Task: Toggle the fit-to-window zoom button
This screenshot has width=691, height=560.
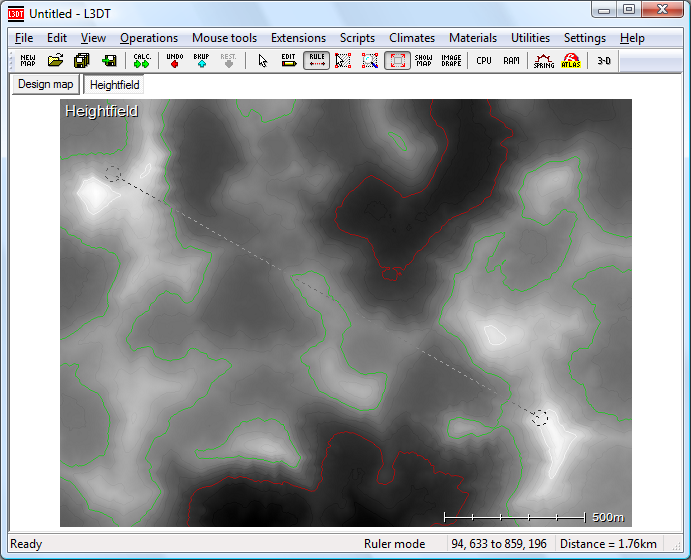Action: pyautogui.click(x=397, y=60)
